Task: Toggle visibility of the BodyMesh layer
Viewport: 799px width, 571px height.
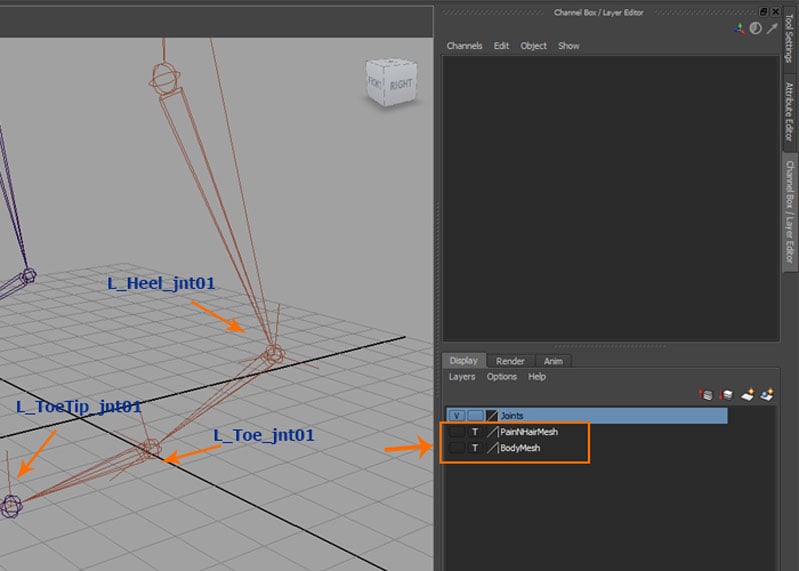Action: [456, 449]
